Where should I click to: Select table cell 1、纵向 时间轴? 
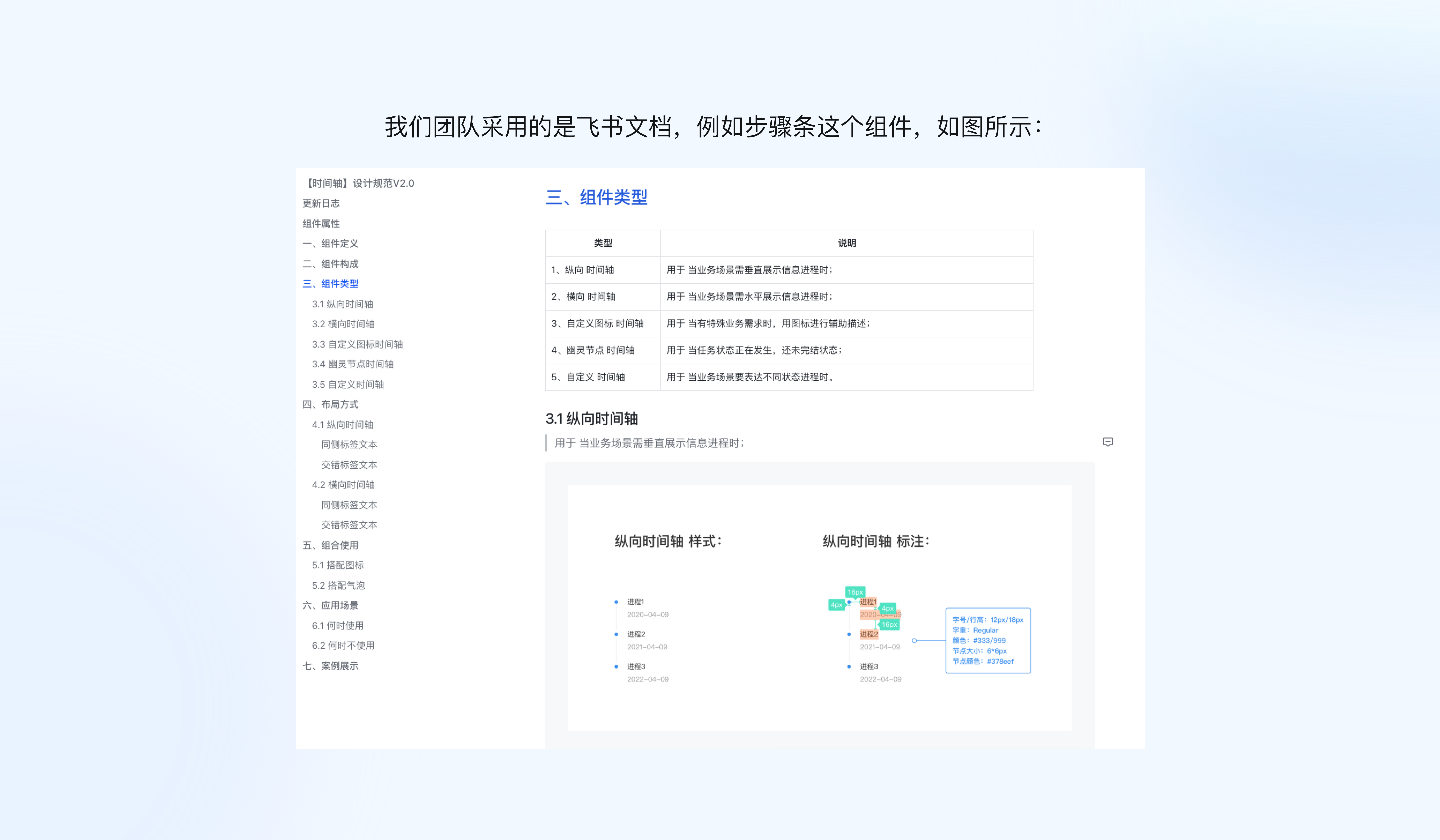click(603, 270)
